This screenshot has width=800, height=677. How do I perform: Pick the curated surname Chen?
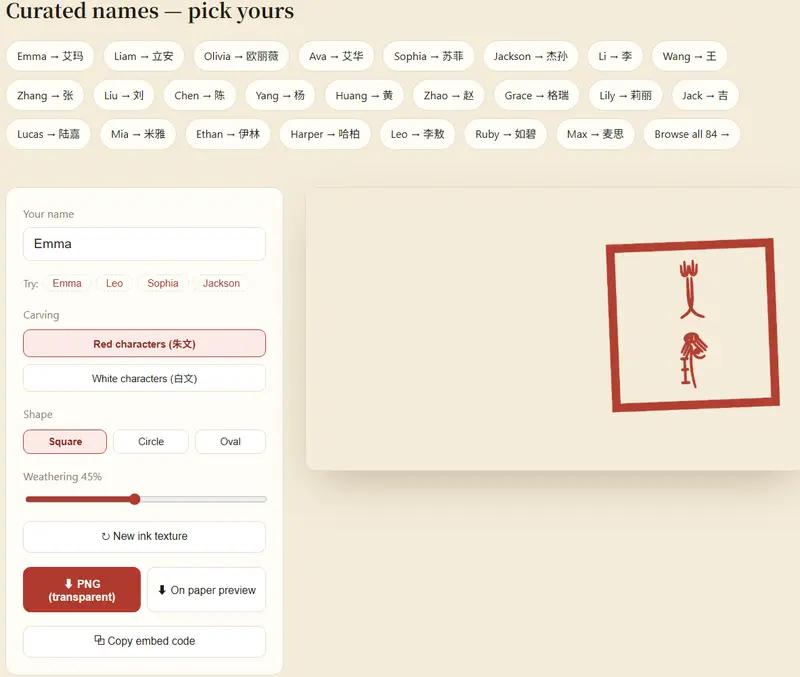click(x=199, y=95)
